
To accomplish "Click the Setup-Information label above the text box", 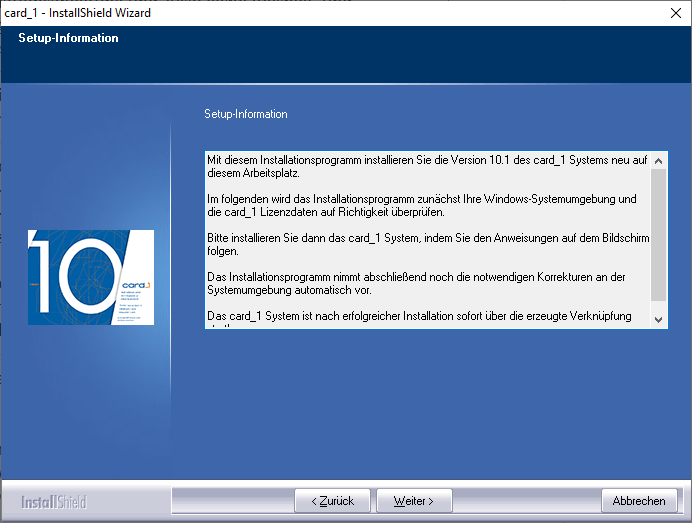I will point(245,114).
